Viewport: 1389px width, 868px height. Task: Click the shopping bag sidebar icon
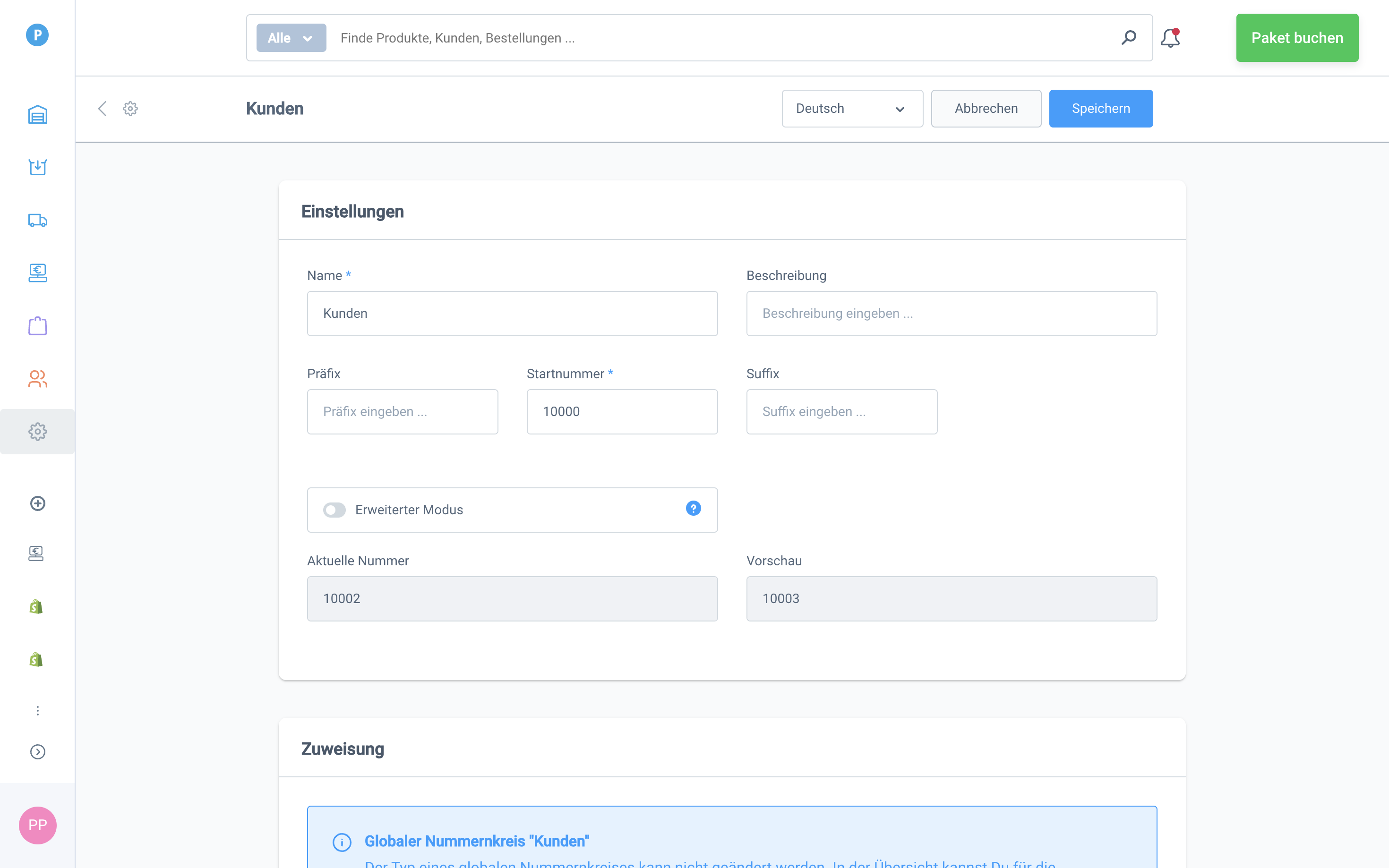[37, 326]
